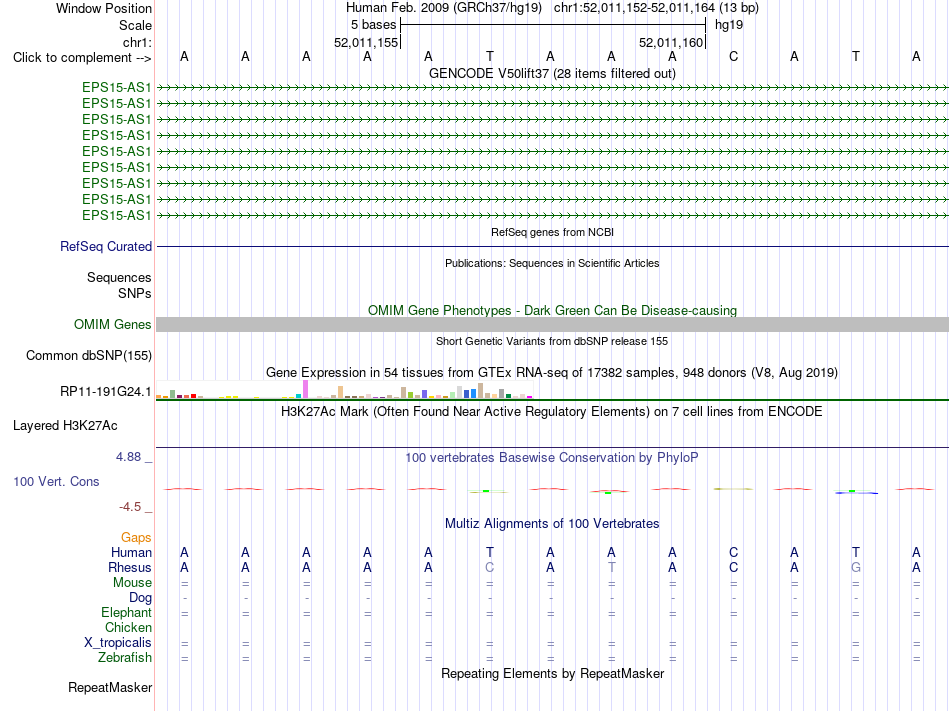The height and width of the screenshot is (711, 950).
Task: Click the blue PhyloP conservation bar
Action: (x=856, y=493)
